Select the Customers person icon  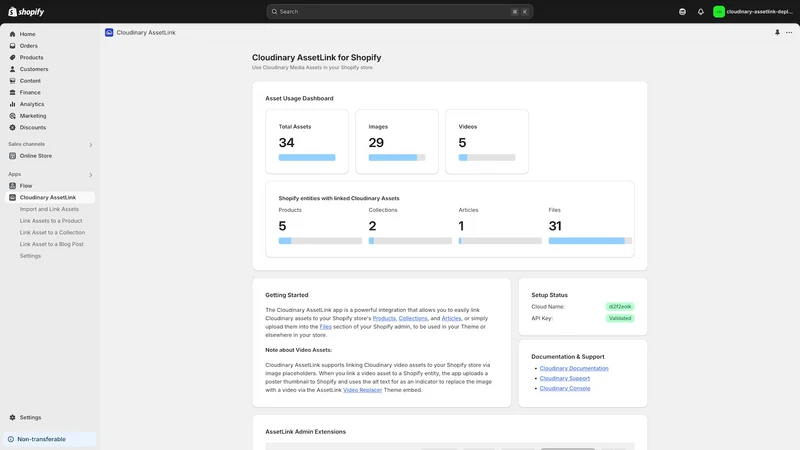[x=12, y=69]
